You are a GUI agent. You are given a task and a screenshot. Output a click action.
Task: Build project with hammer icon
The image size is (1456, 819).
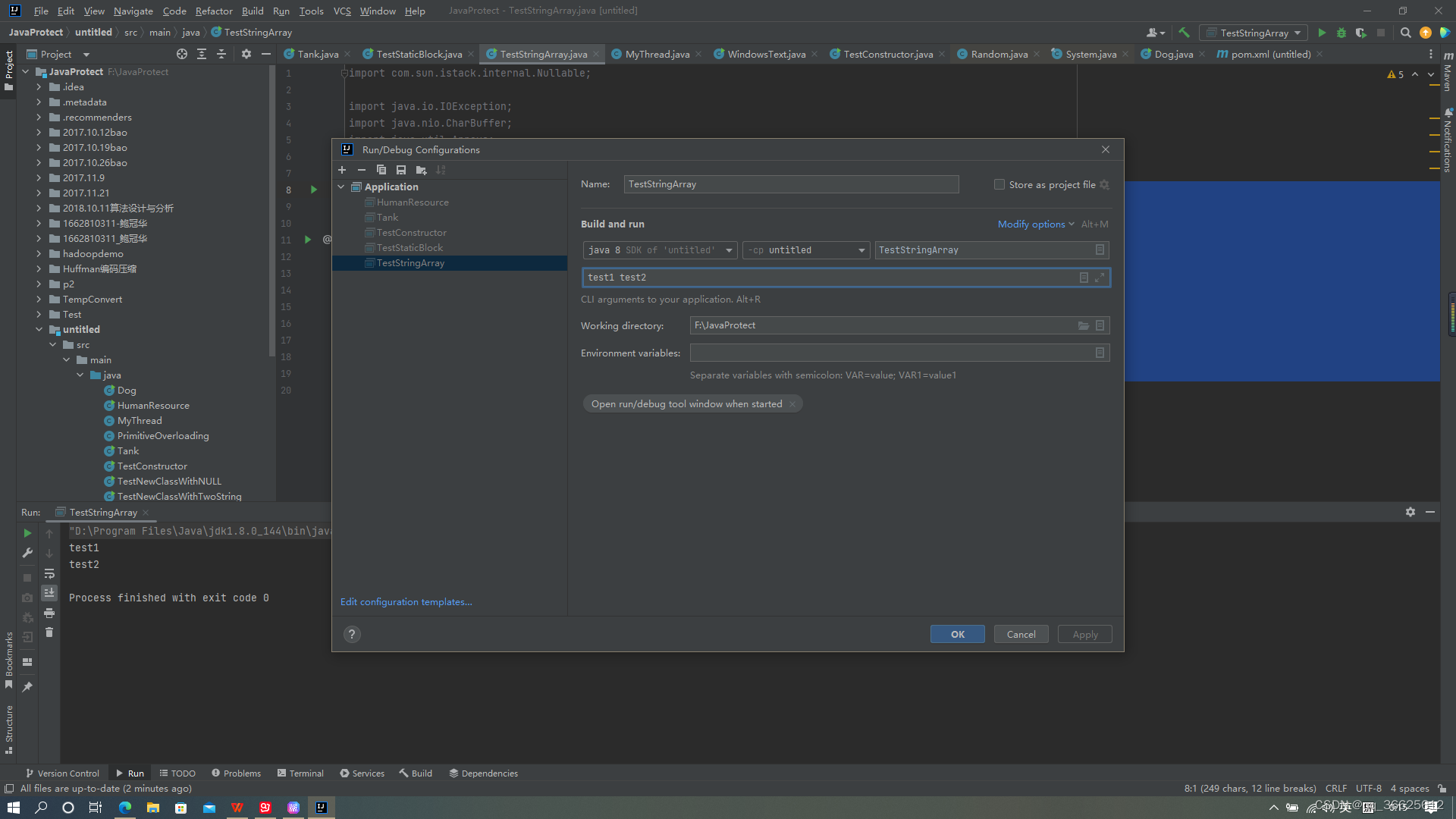(x=1184, y=33)
